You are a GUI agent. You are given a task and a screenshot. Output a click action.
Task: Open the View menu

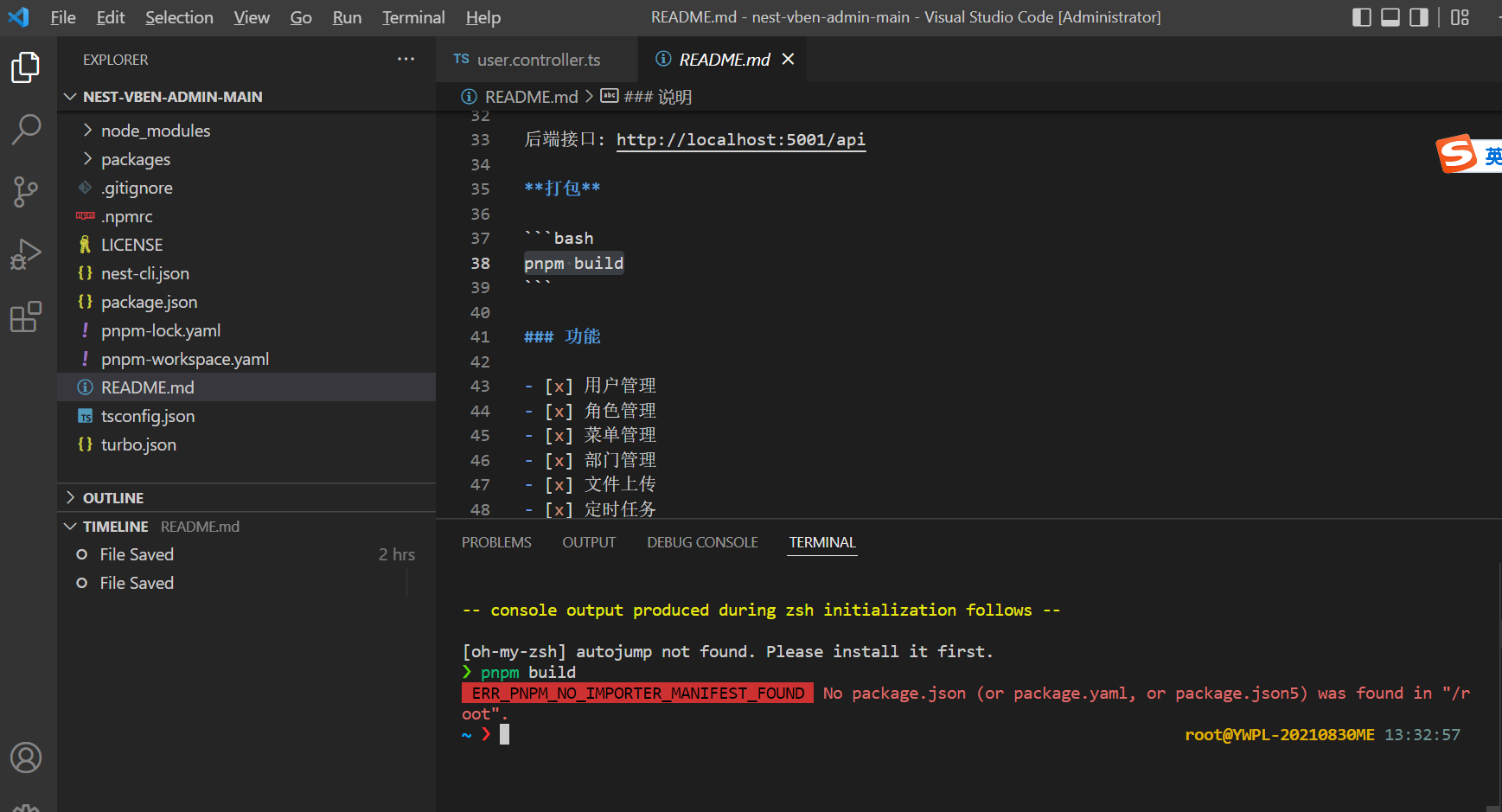252,17
